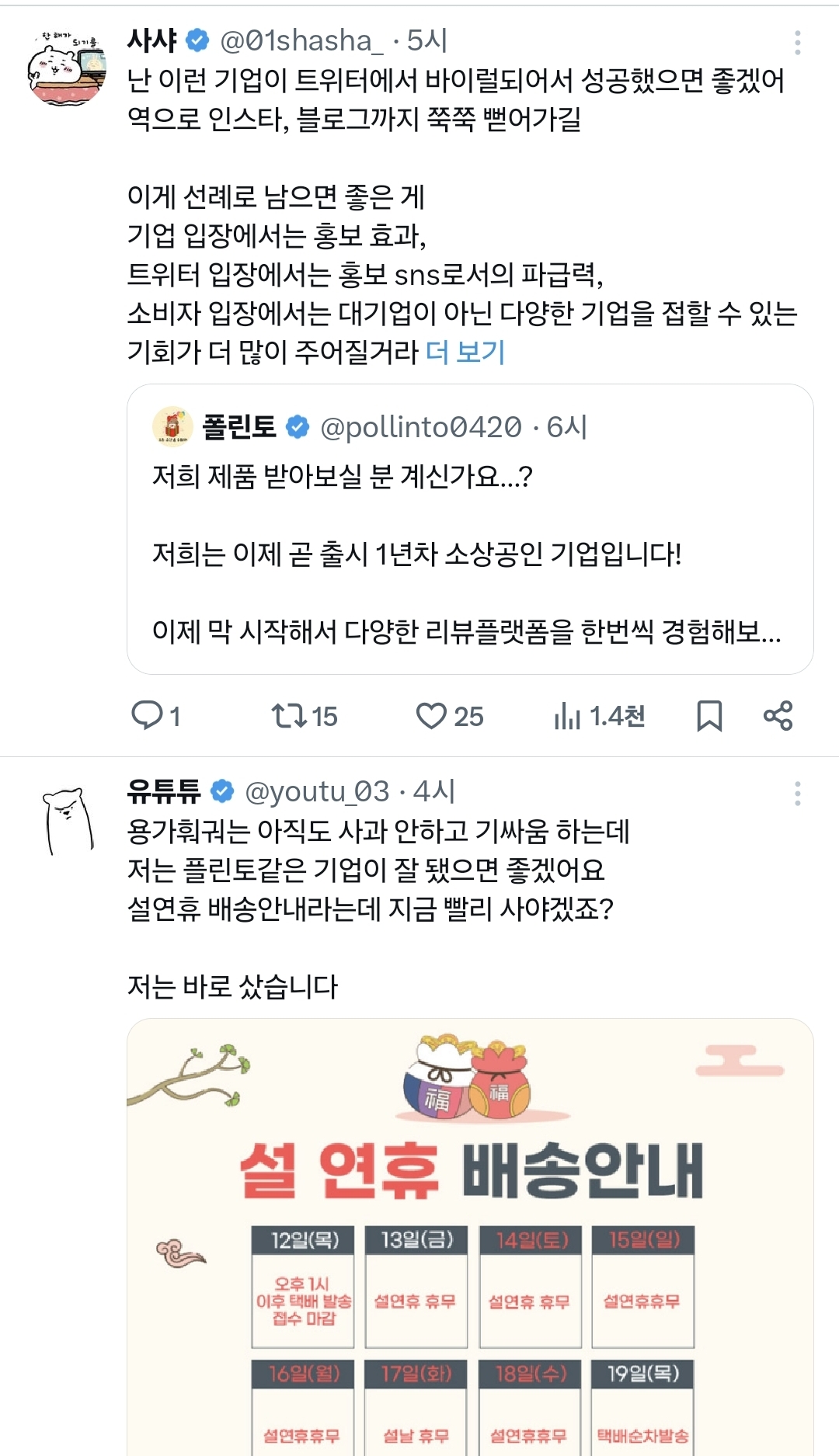Image resolution: width=839 pixels, height=1456 pixels.
Task: Tap verified badge next to 유튜튜
Action: tap(222, 791)
